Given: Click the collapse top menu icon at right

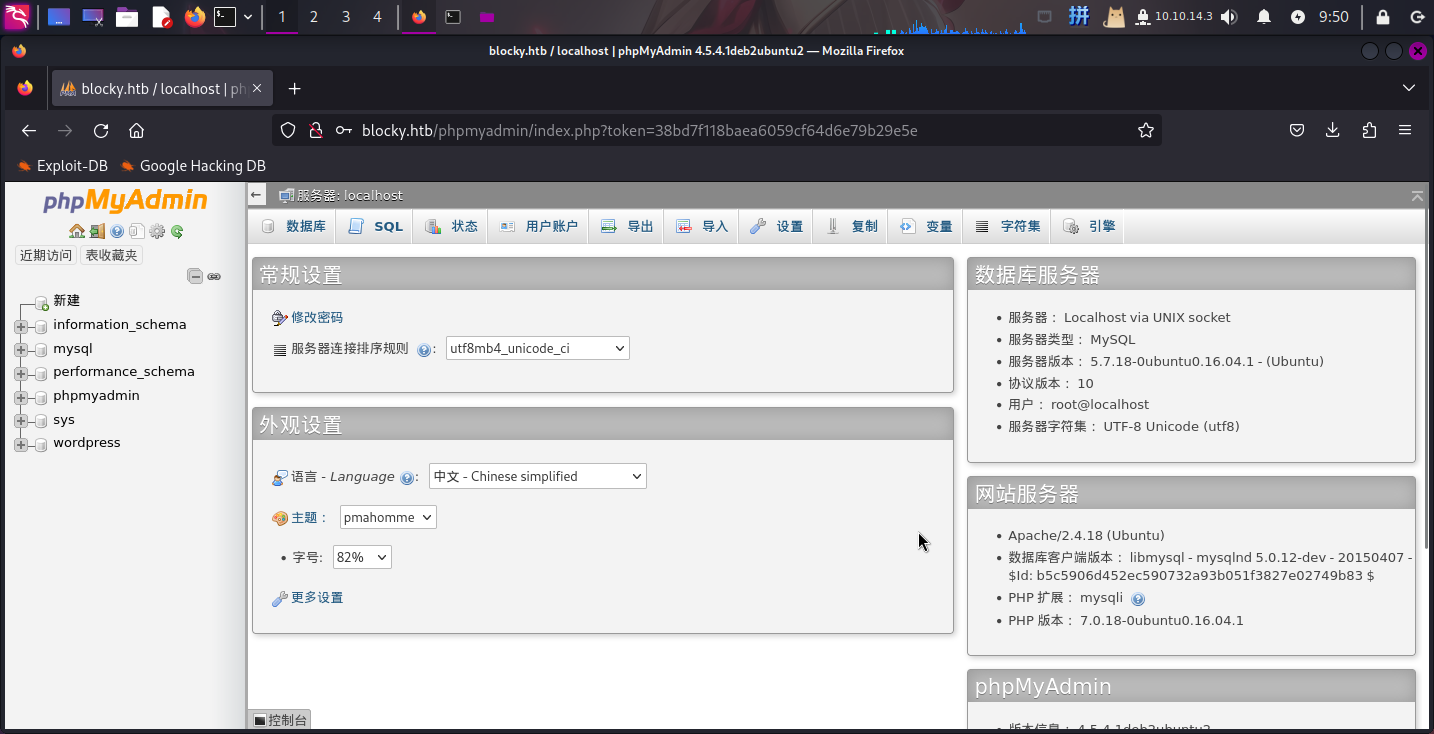Looking at the screenshot, I should click(1417, 196).
